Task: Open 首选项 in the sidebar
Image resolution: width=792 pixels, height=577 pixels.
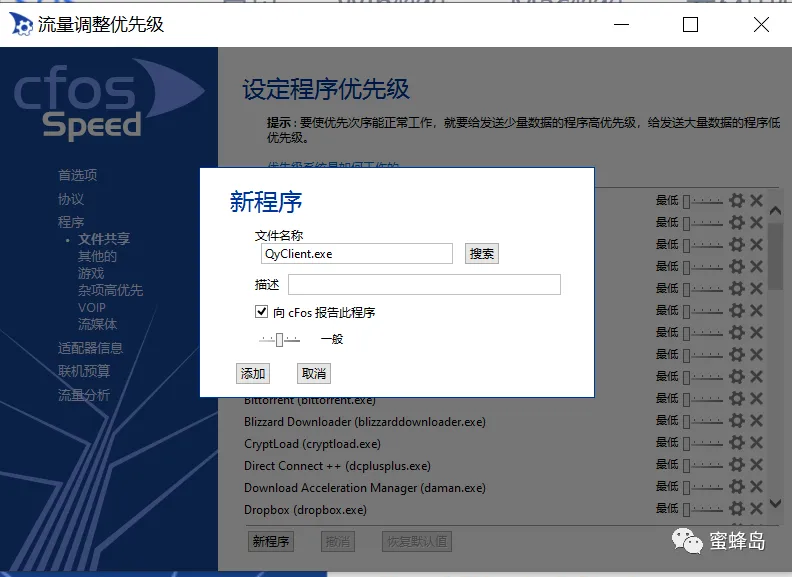Action: coord(77,175)
